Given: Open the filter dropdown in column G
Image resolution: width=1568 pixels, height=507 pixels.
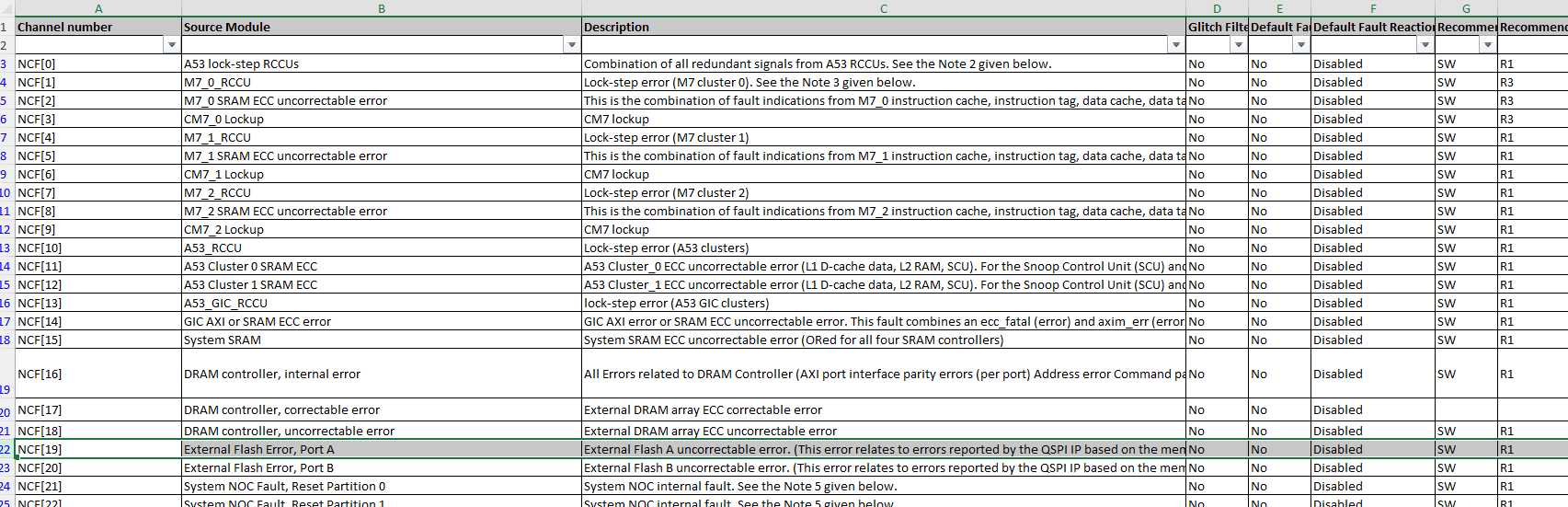Looking at the screenshot, I should pyautogui.click(x=1488, y=45).
